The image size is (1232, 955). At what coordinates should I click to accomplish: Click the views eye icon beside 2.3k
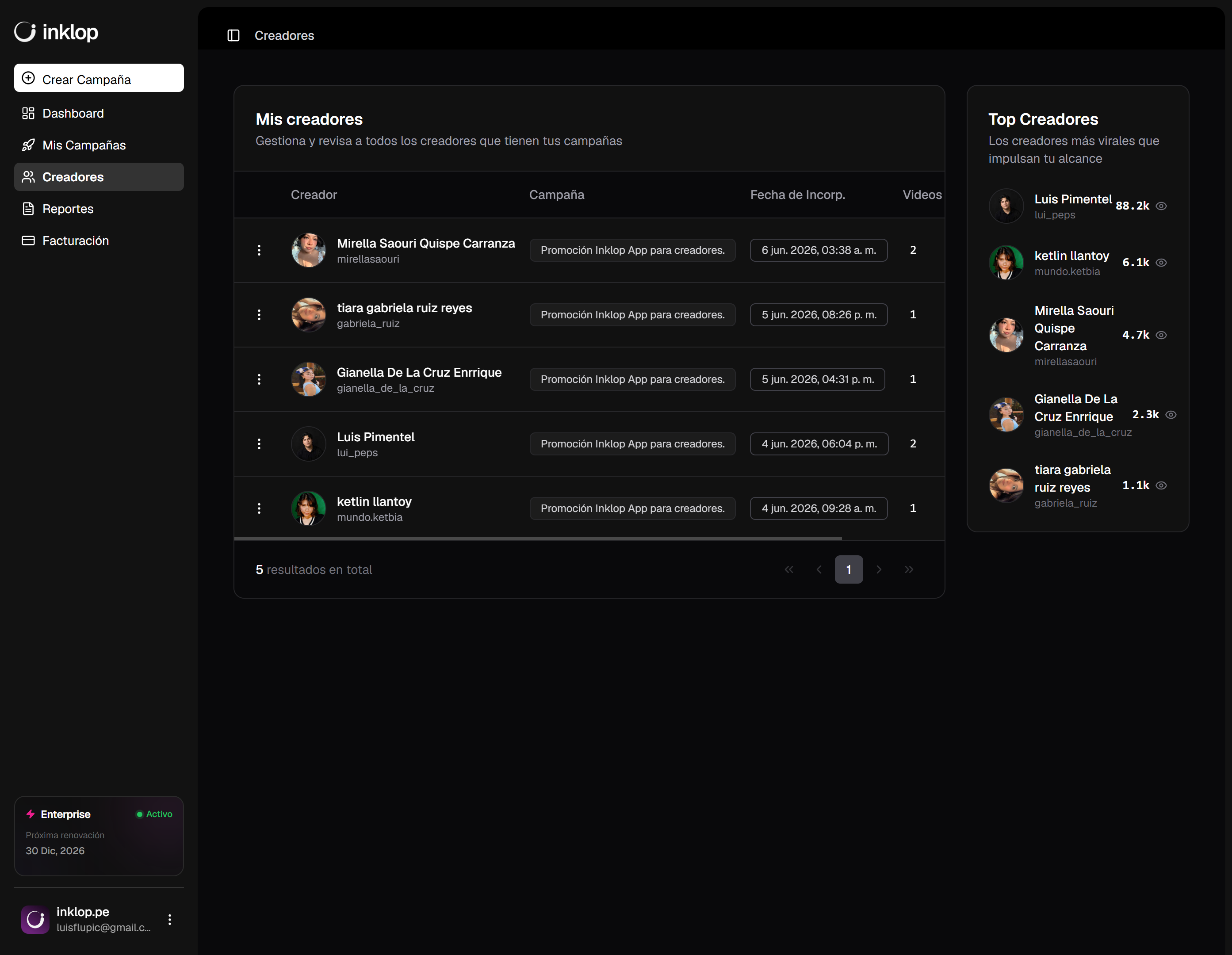point(1171,415)
